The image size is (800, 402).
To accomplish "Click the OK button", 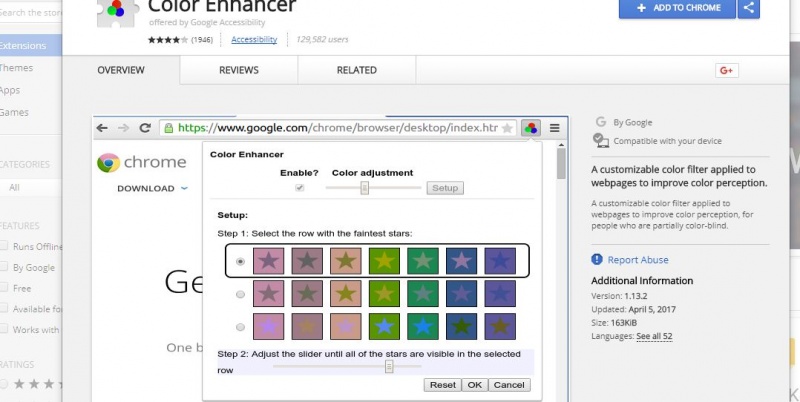I will pos(474,385).
